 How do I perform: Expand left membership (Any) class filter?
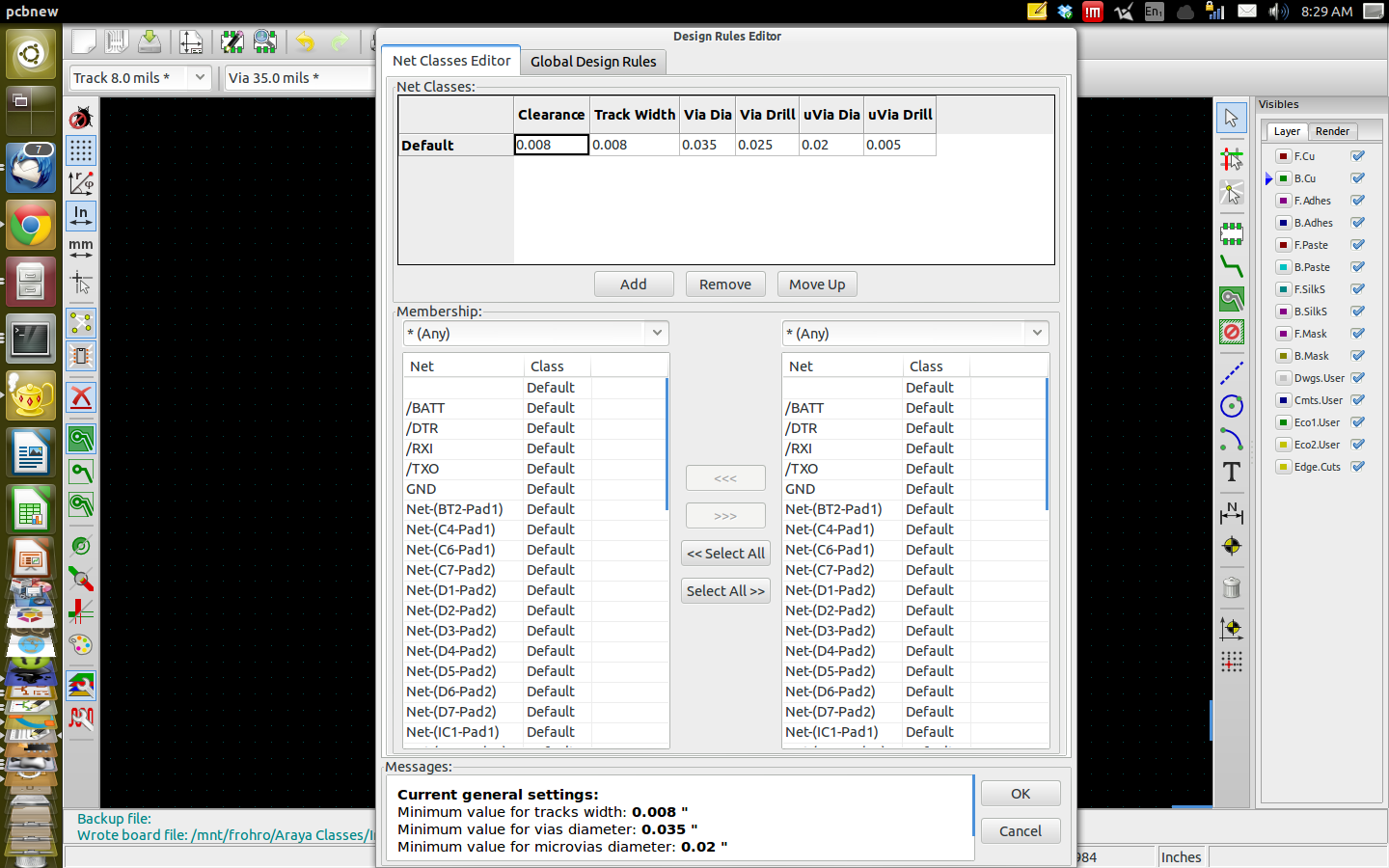[x=657, y=334]
